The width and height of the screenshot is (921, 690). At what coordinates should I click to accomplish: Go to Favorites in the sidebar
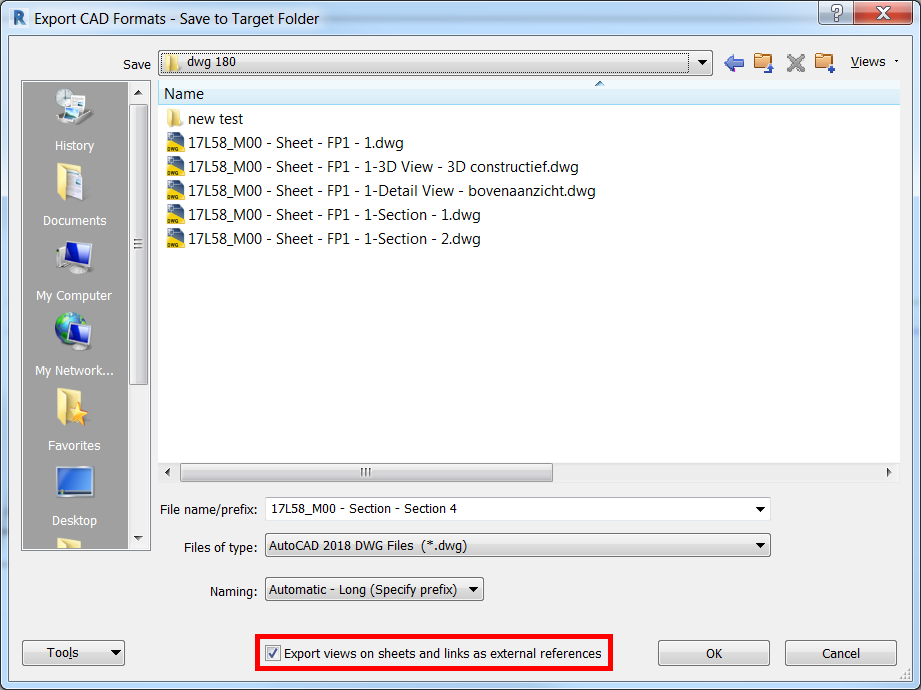tap(74, 421)
